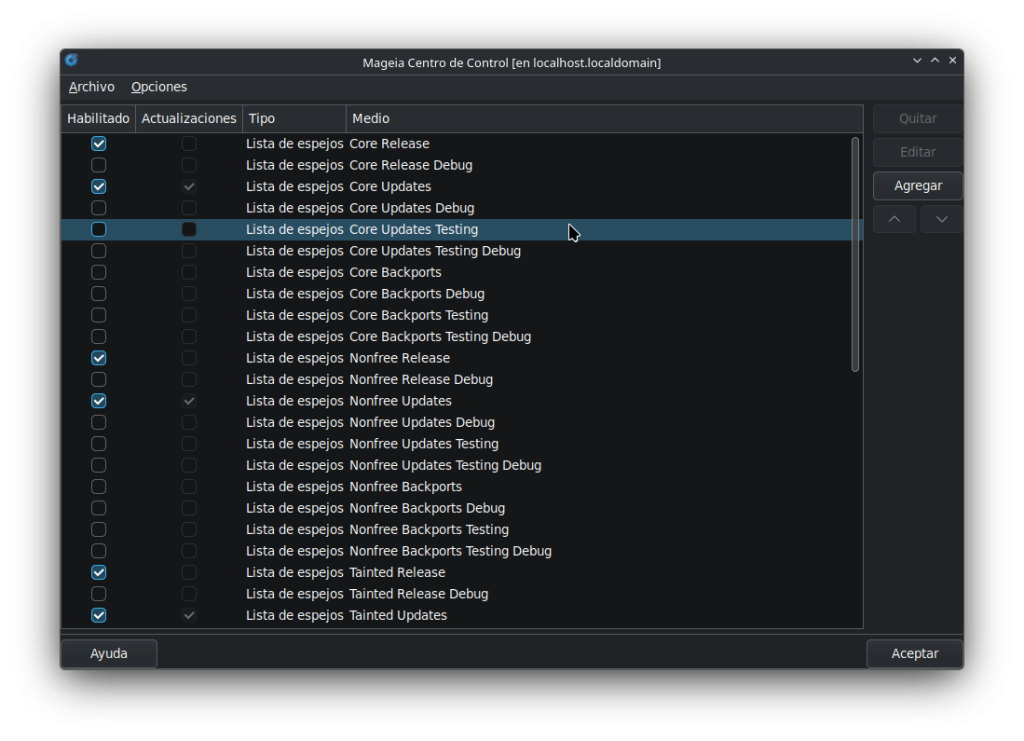
Task: Click the Tipo column header
Action: [294, 119]
